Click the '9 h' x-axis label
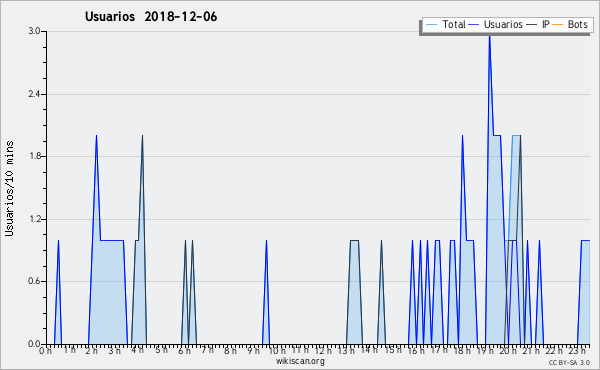The width and height of the screenshot is (600, 370). click(253, 351)
